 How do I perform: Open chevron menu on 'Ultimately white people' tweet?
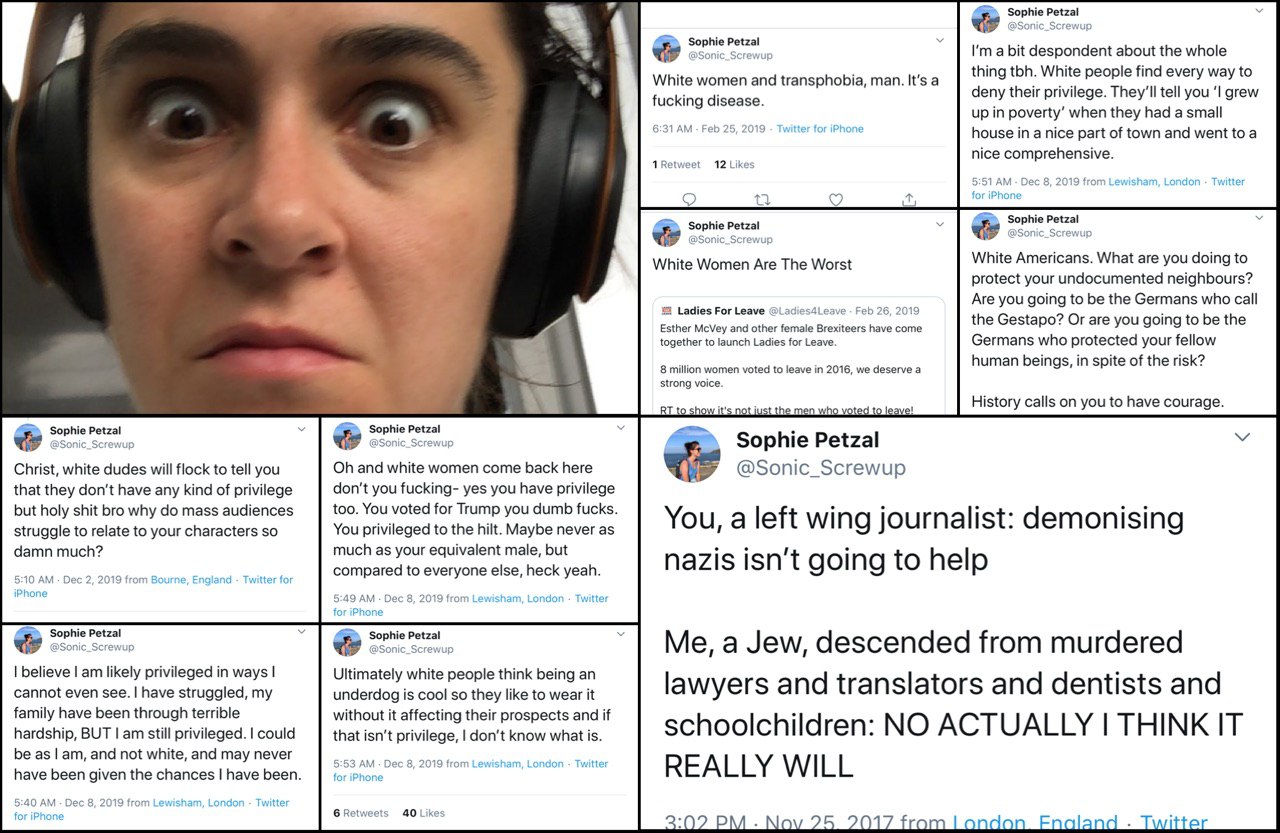tap(620, 633)
